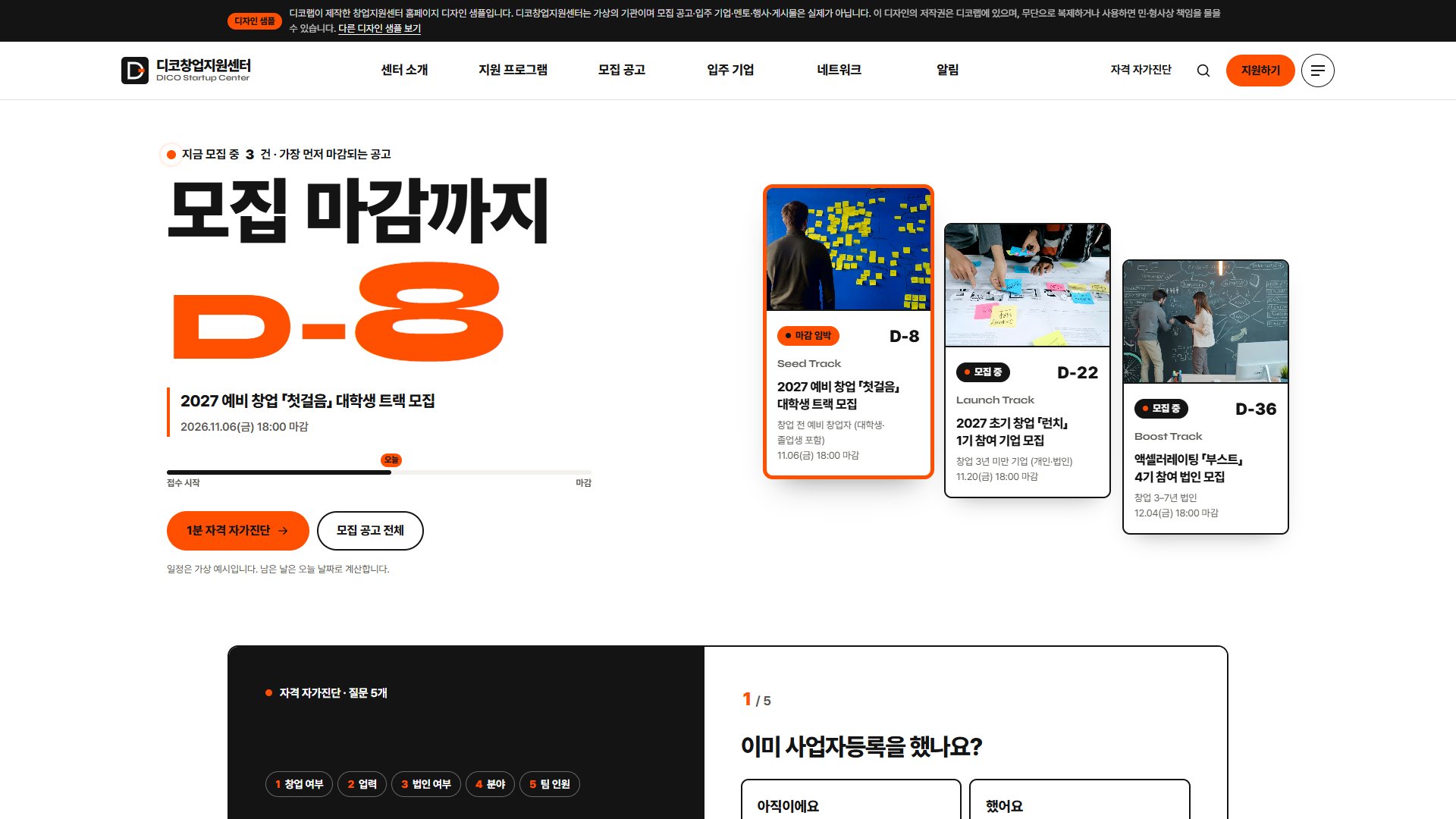
Task: Open the Seed Track sticky-notes thumbnail
Action: click(849, 249)
